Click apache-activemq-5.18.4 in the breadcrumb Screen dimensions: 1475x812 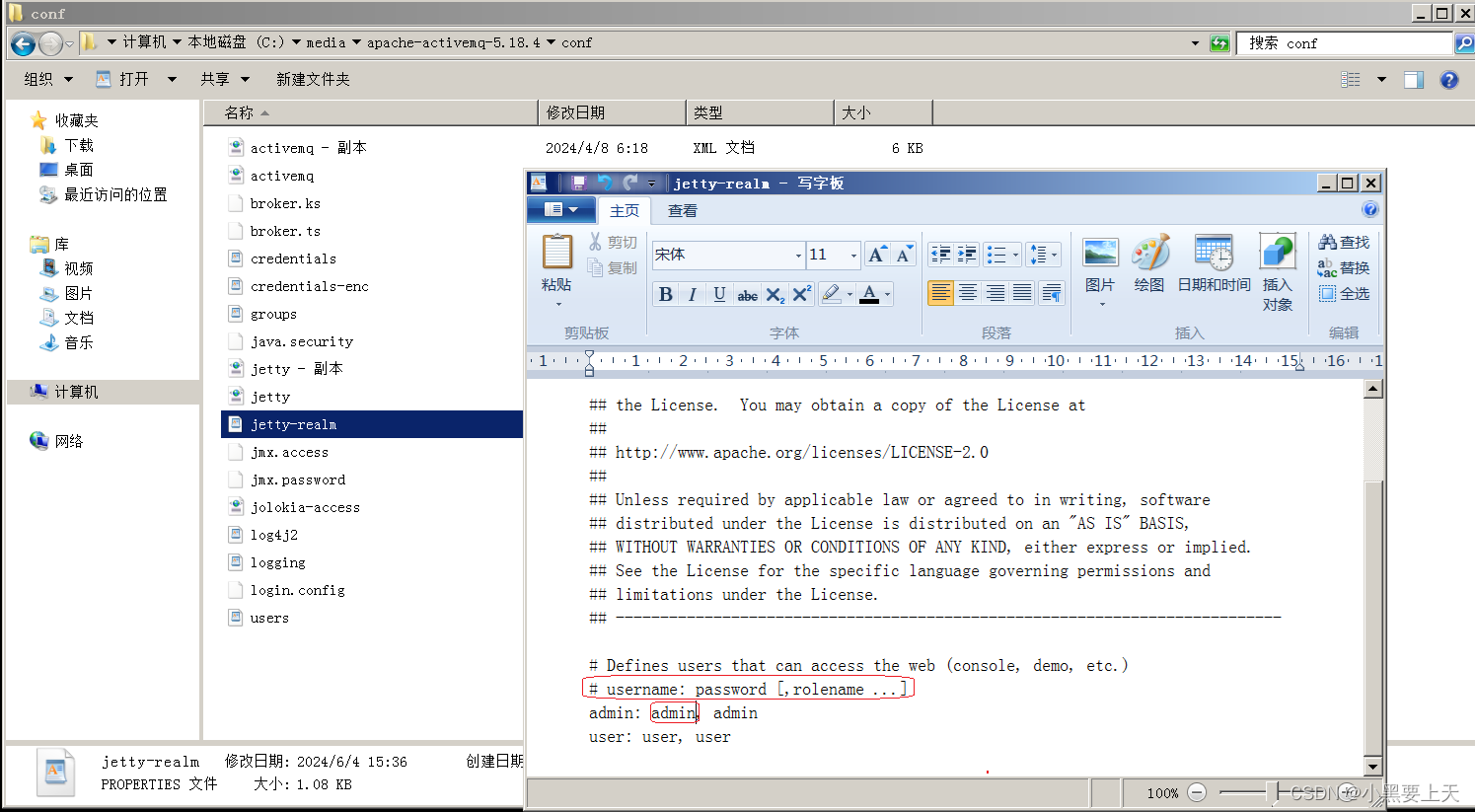tap(454, 42)
